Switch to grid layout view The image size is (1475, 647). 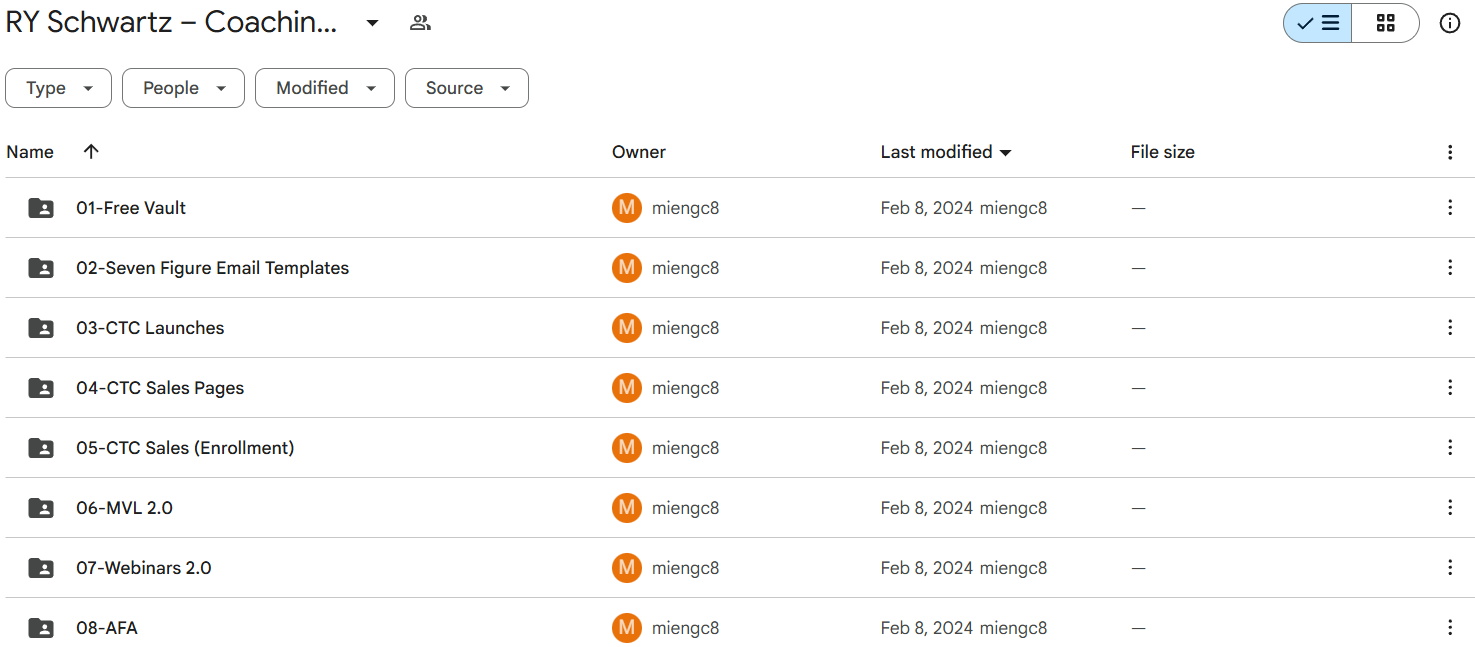[x=1385, y=23]
